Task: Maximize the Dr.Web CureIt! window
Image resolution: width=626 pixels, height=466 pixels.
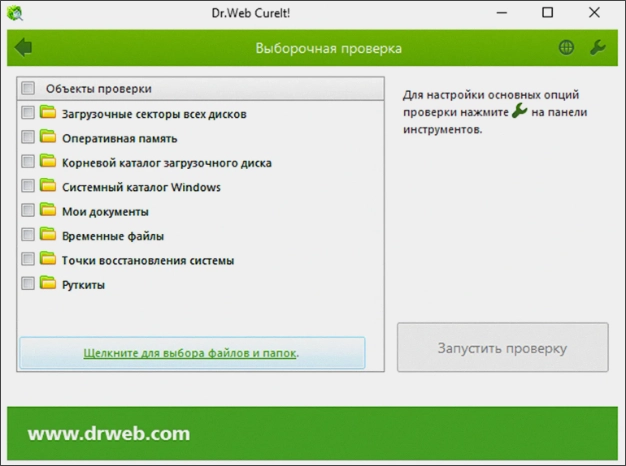Action: (x=547, y=13)
